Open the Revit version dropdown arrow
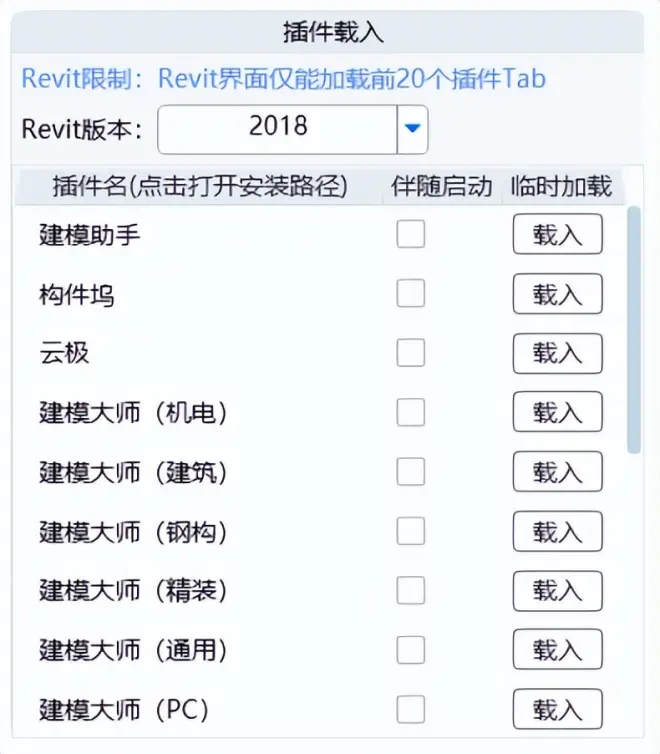The height and width of the screenshot is (754, 660). point(412,128)
